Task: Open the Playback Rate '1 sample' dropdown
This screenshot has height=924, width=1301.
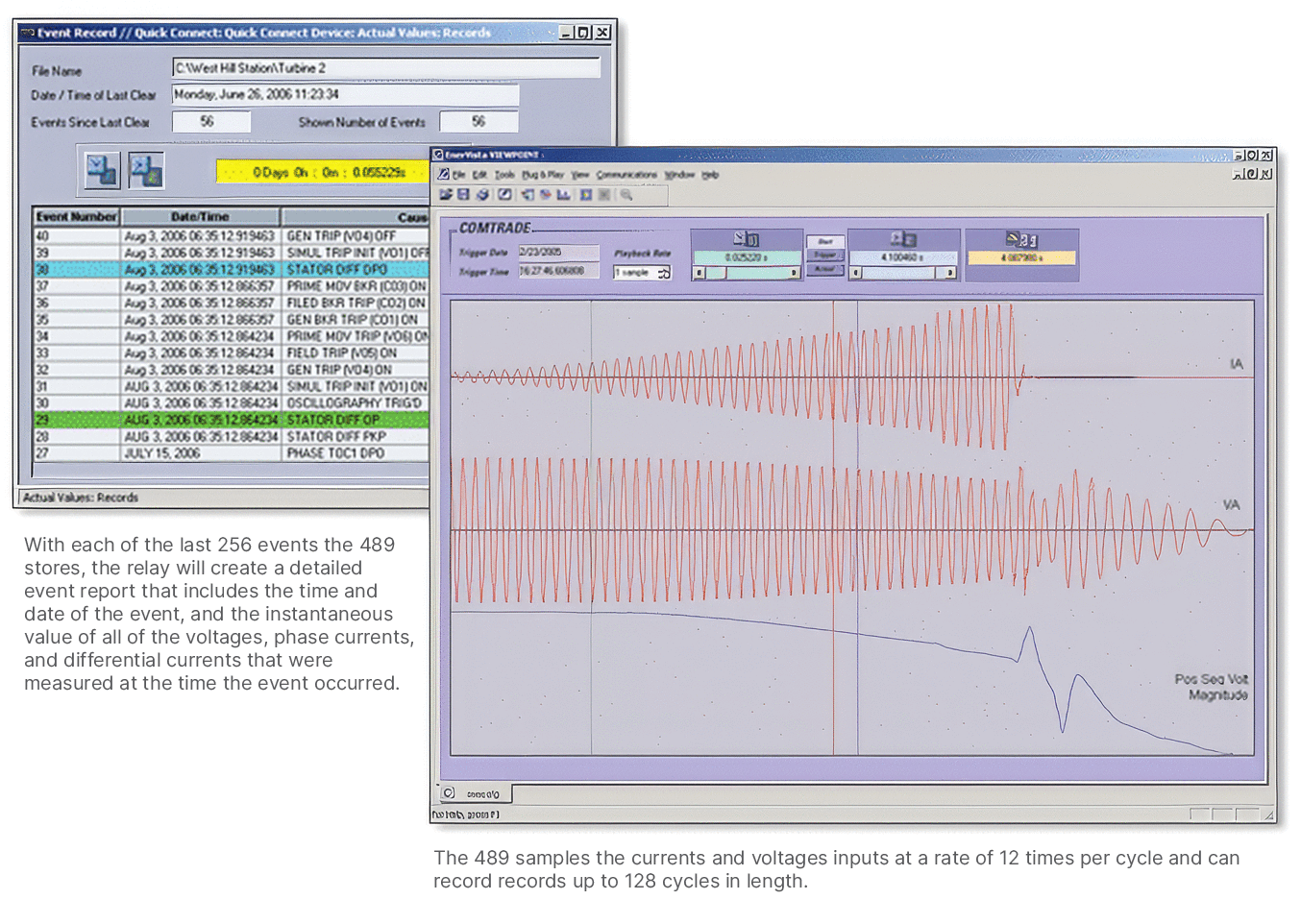Action: pos(642,273)
